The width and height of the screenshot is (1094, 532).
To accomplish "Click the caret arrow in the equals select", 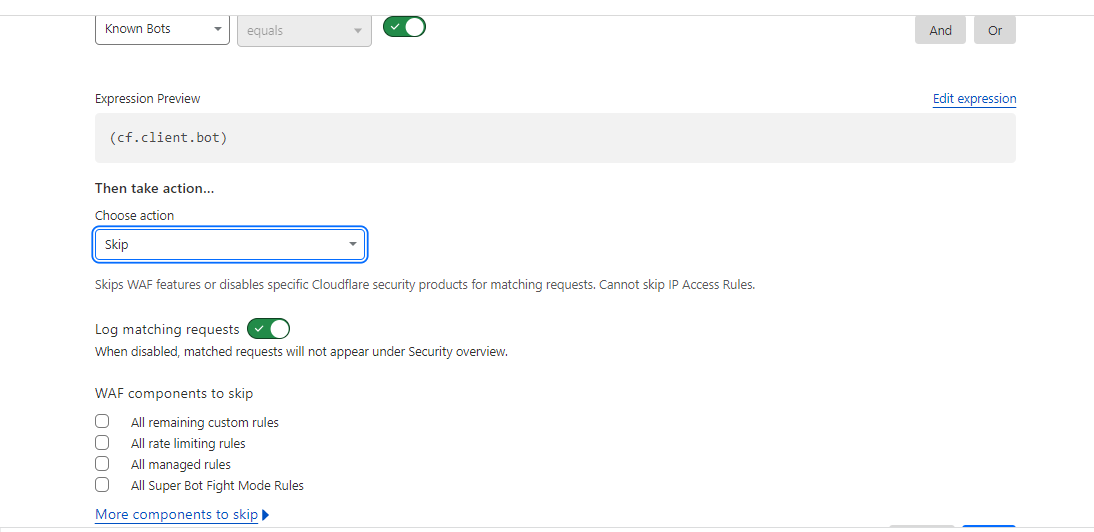I will point(358,31).
